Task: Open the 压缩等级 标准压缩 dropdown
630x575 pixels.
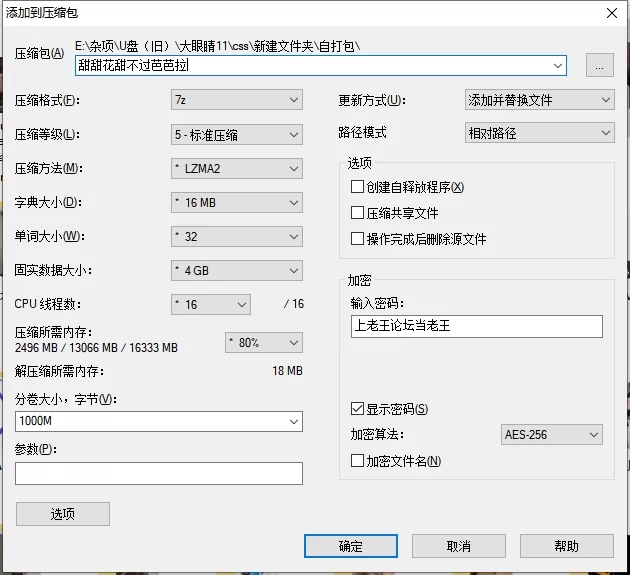Action: (237, 135)
